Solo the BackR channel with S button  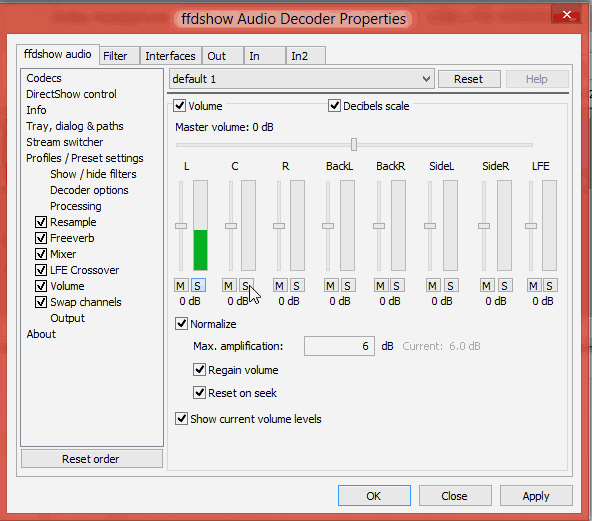[397, 286]
